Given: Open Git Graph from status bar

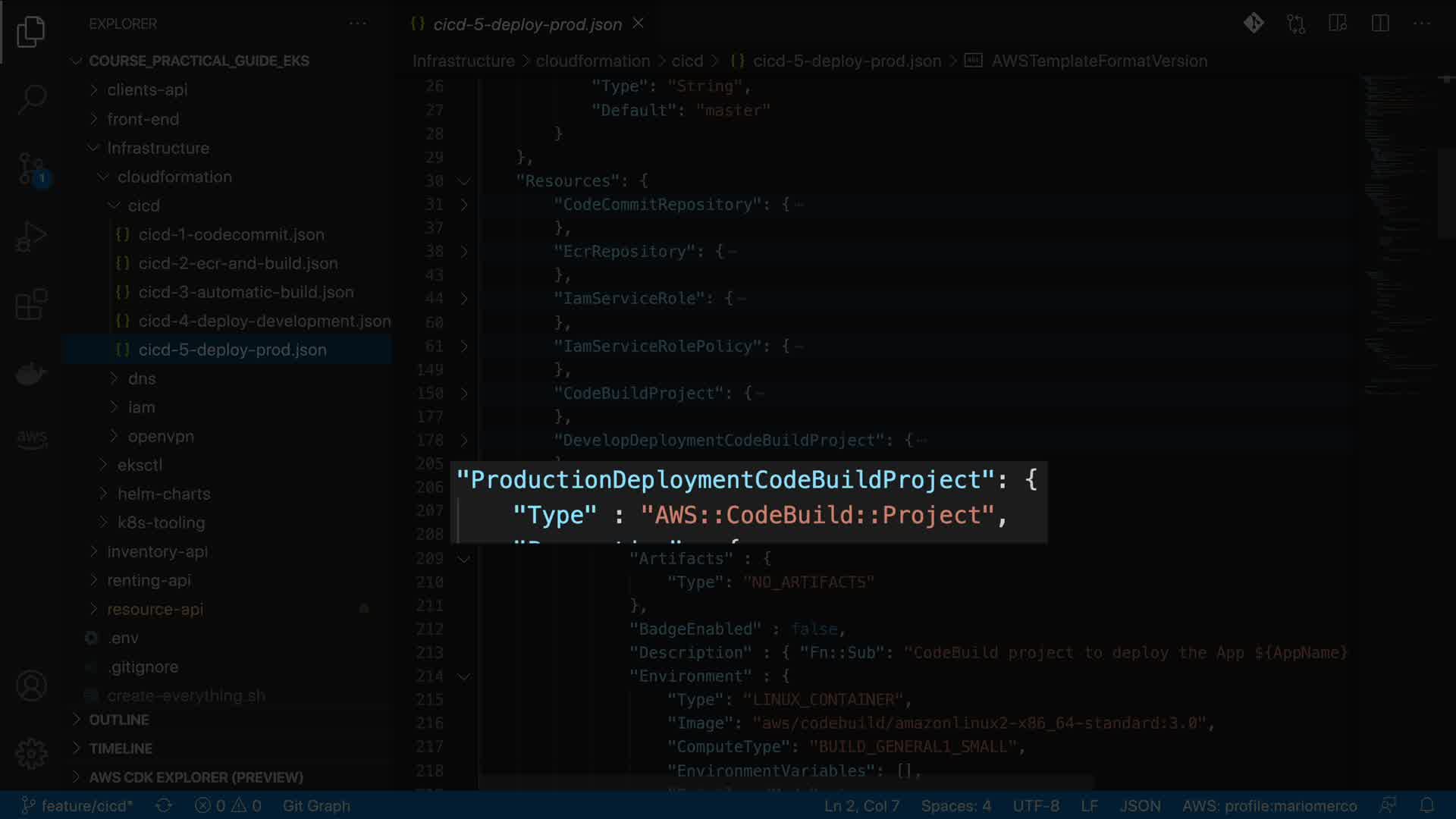Looking at the screenshot, I should [x=316, y=805].
